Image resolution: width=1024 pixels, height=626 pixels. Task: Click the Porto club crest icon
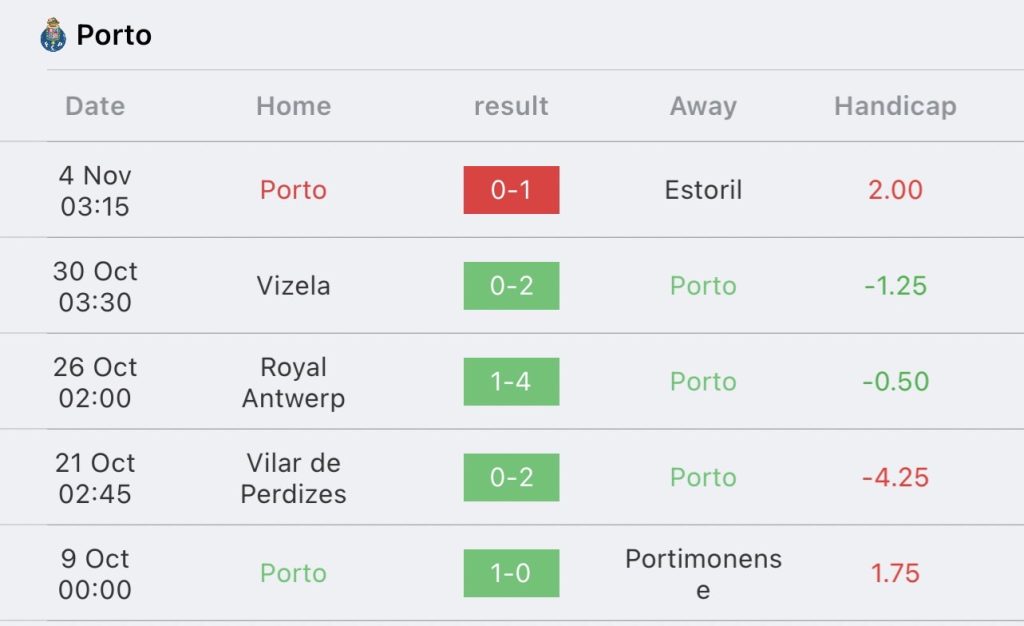point(53,35)
